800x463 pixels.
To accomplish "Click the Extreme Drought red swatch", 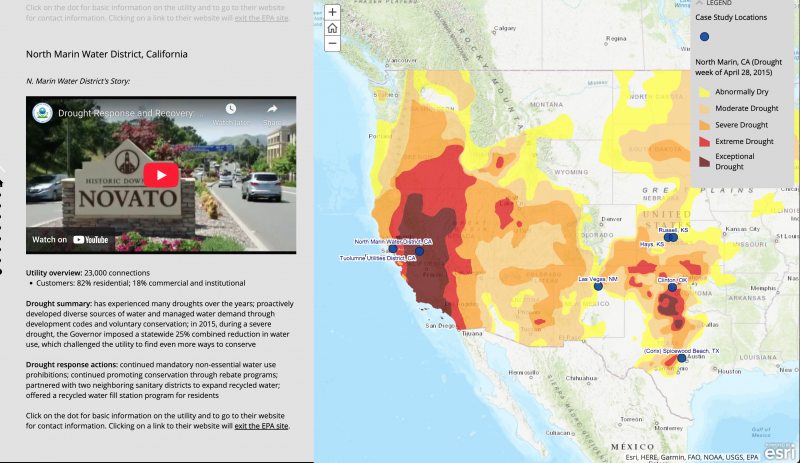I will [705, 141].
